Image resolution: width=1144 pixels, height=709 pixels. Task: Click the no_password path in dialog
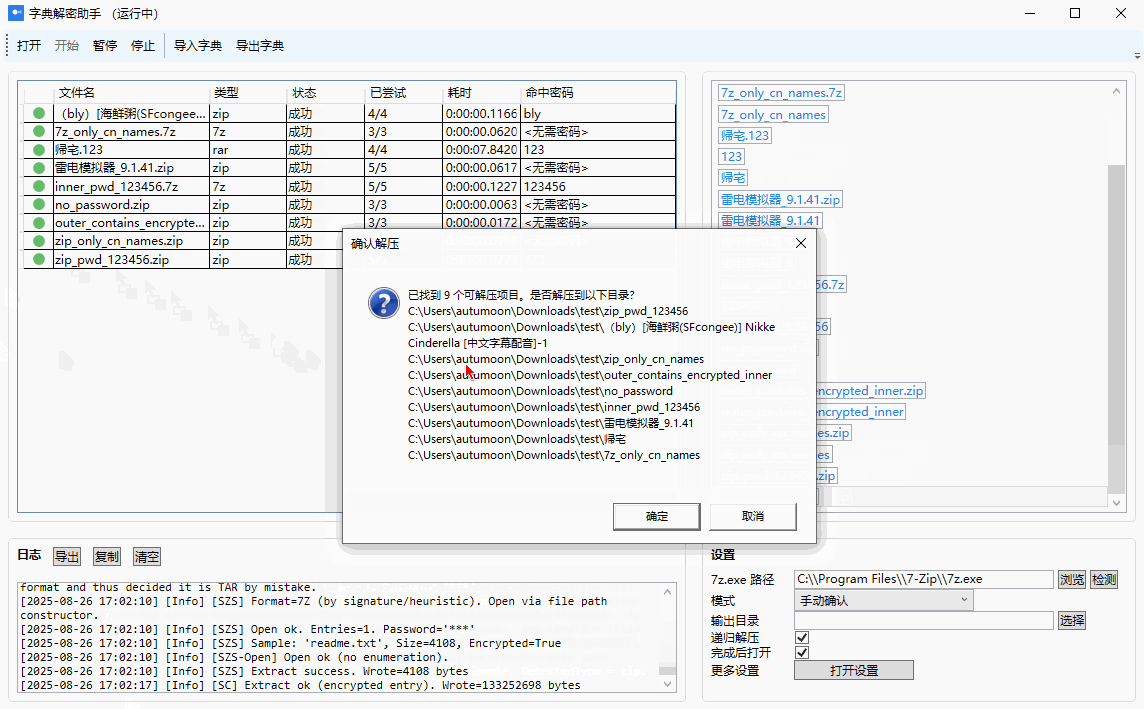click(541, 391)
